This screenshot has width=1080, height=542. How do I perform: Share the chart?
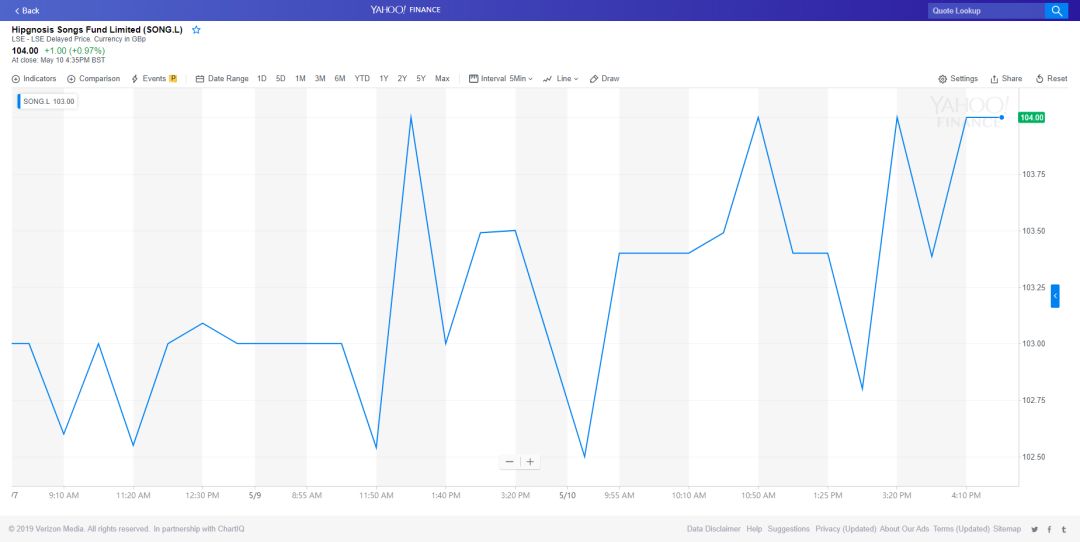point(1006,79)
